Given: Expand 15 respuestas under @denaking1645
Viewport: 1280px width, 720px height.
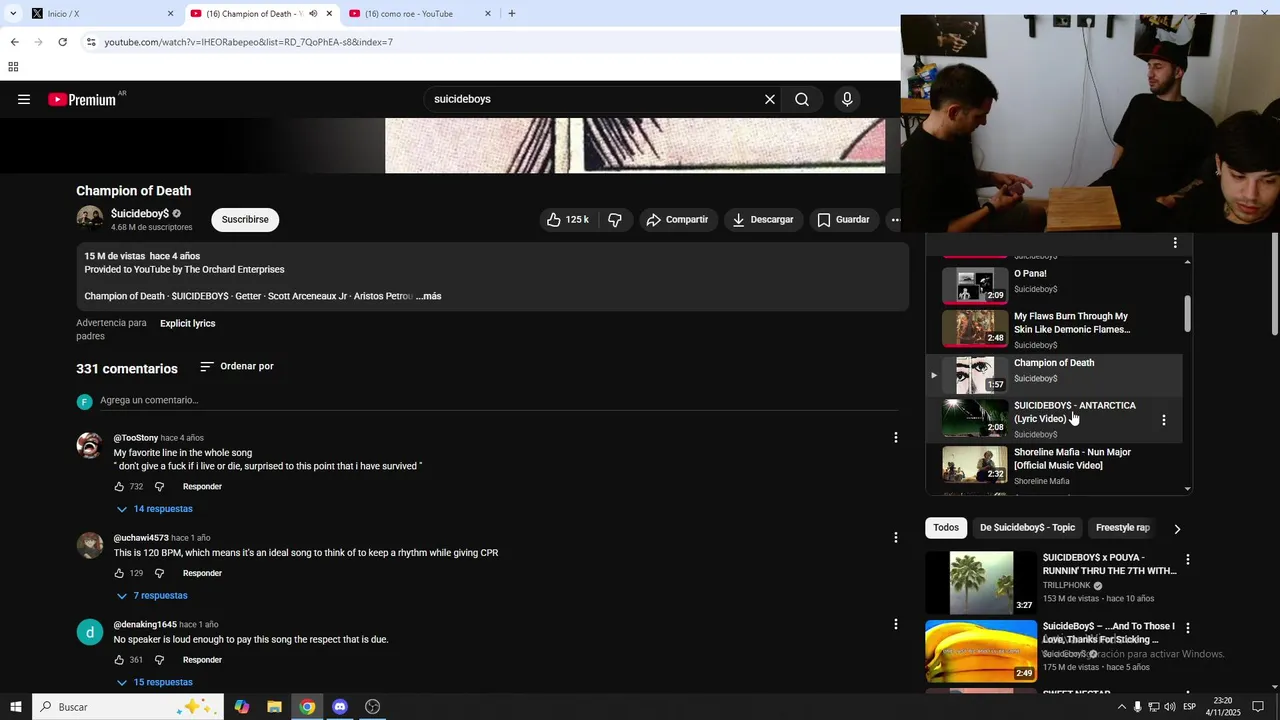Looking at the screenshot, I should (x=155, y=682).
